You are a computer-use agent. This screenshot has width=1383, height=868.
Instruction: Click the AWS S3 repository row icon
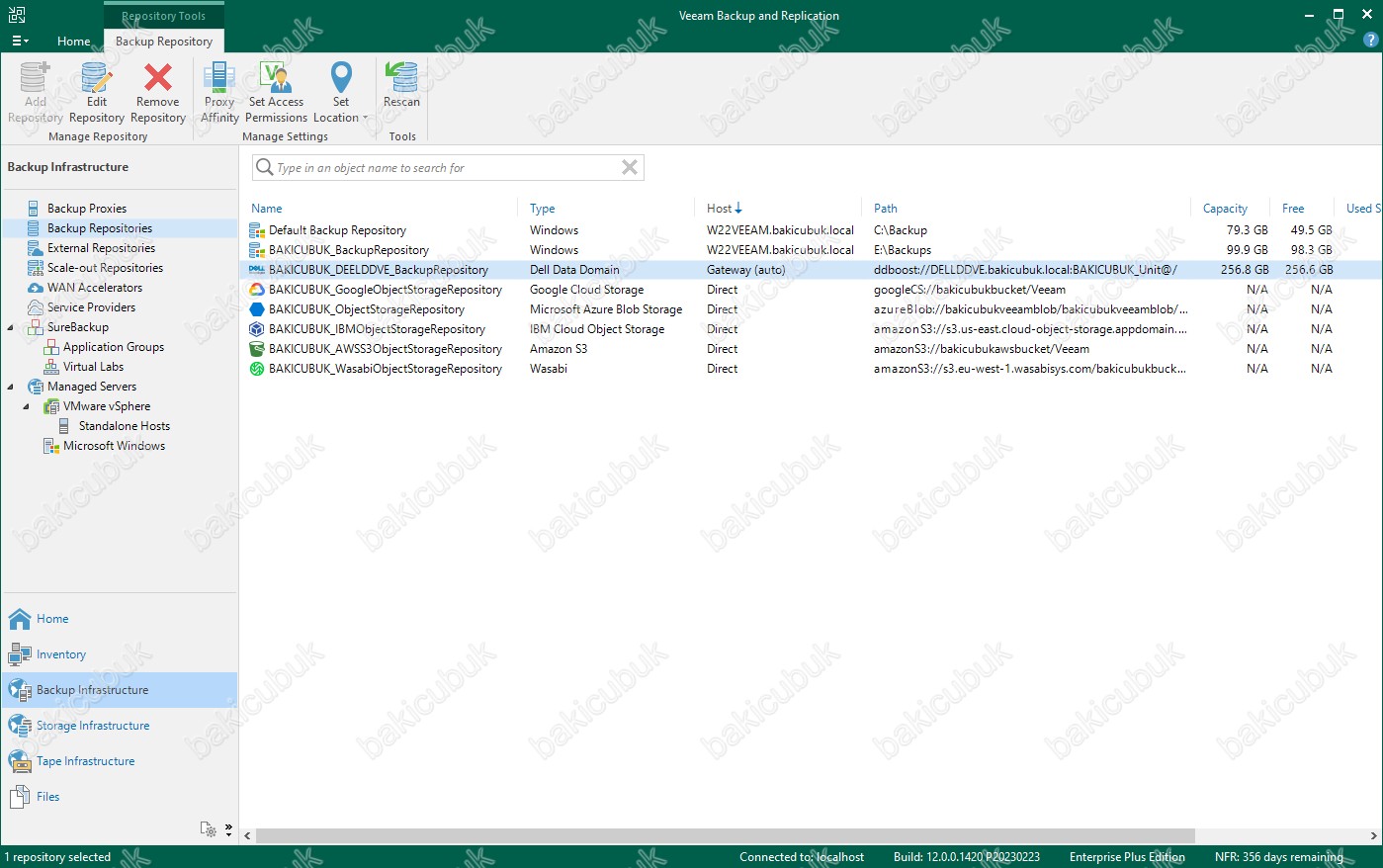coord(256,349)
